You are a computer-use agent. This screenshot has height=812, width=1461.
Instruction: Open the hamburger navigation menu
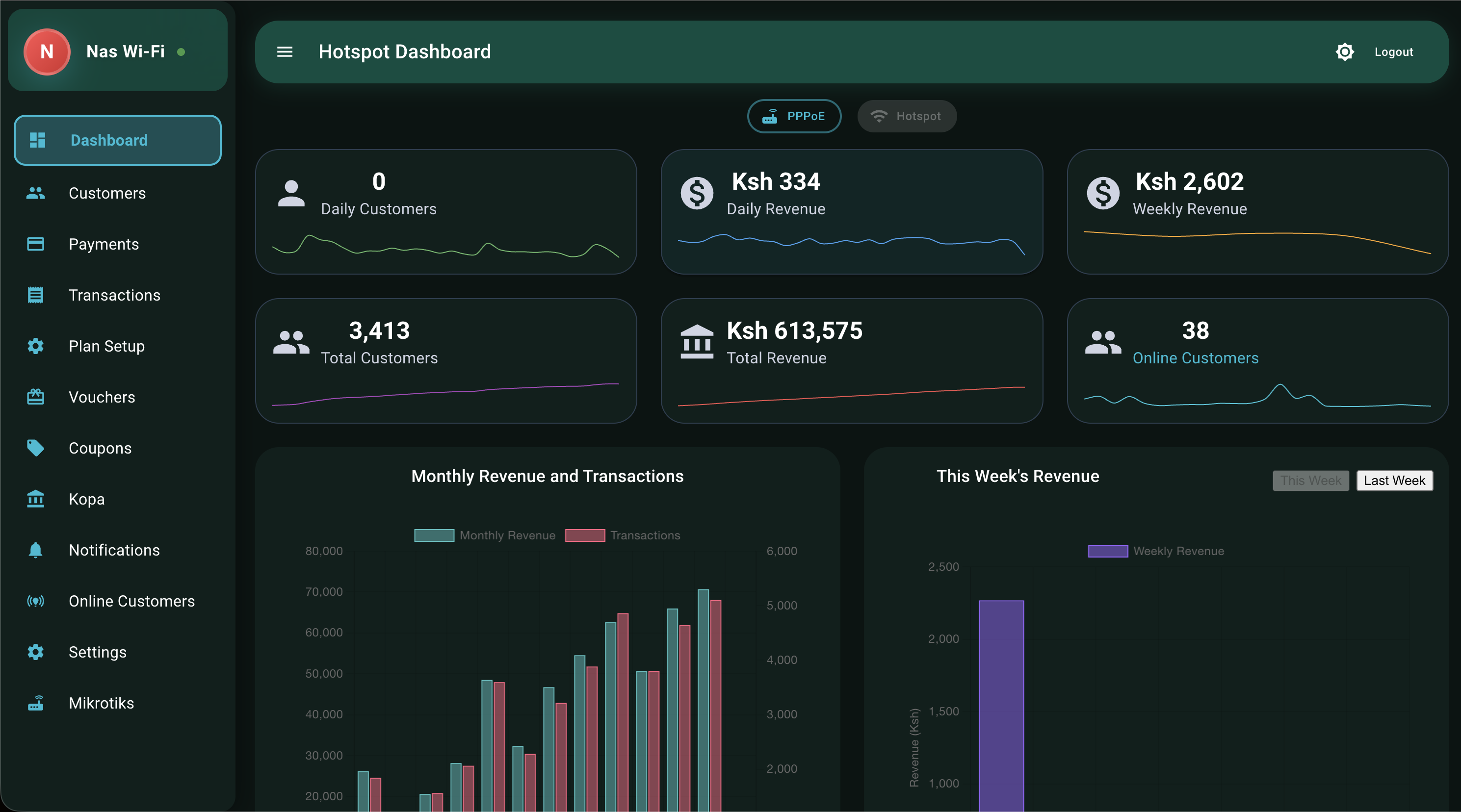pos(285,51)
